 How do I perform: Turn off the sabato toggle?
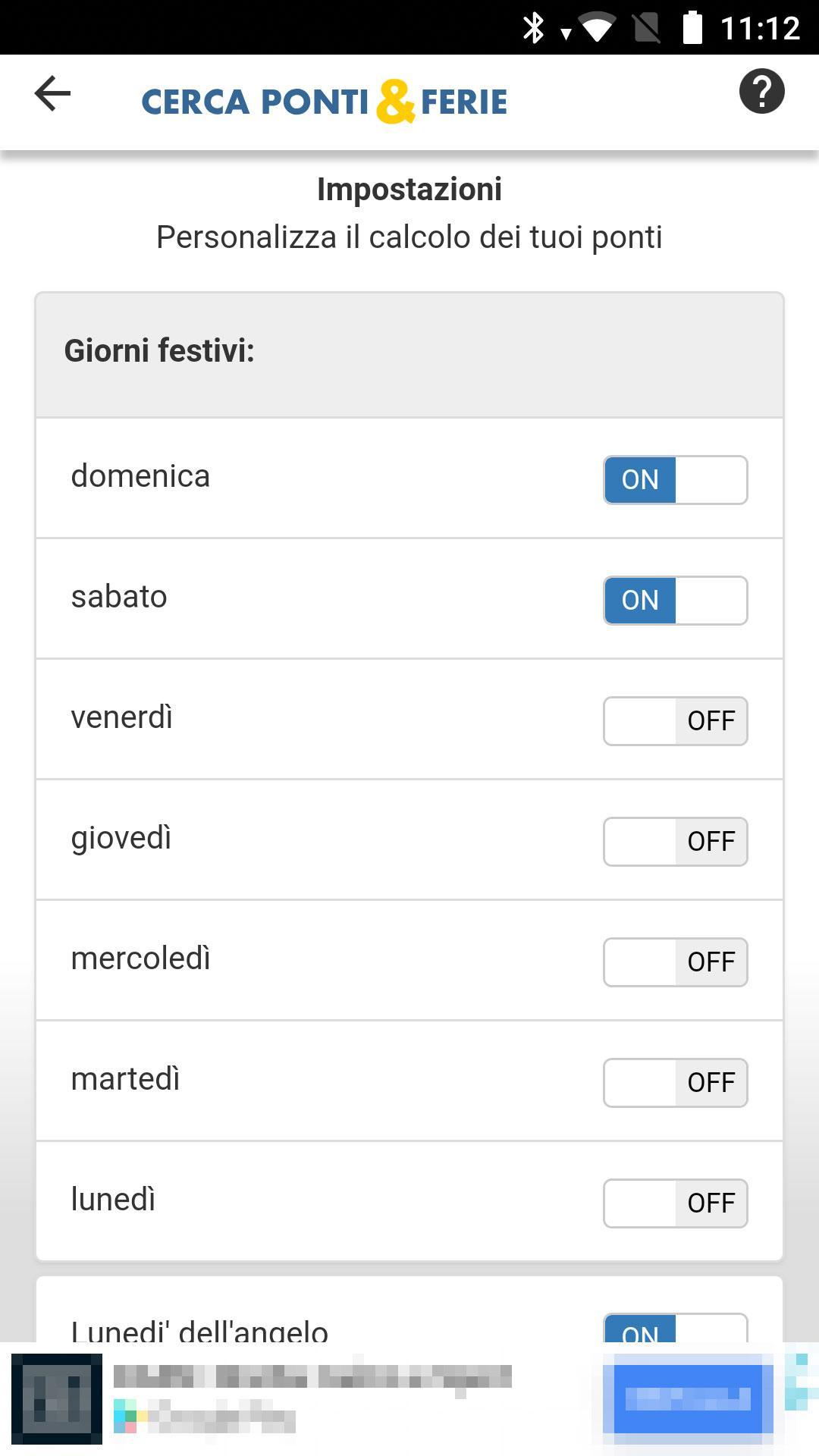coord(675,601)
